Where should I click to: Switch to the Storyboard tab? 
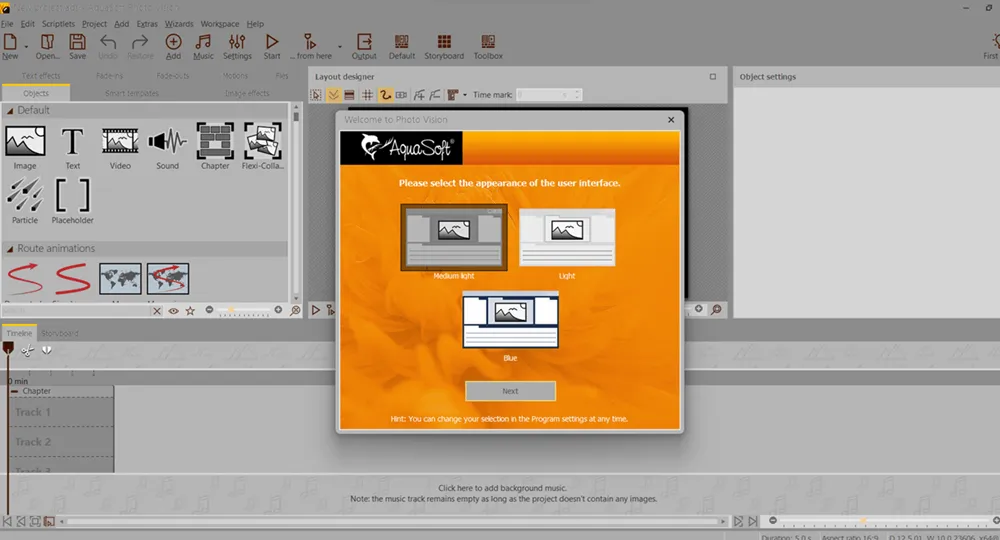coord(60,333)
